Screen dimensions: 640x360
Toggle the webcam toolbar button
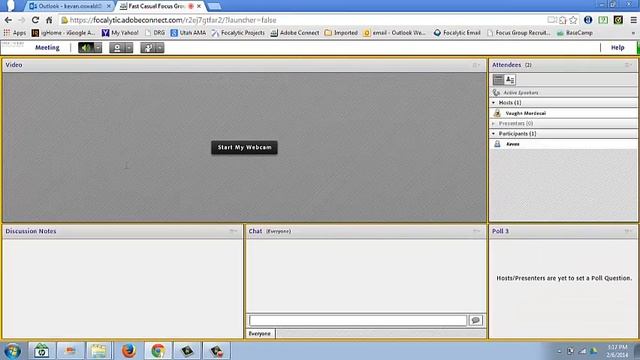point(117,48)
